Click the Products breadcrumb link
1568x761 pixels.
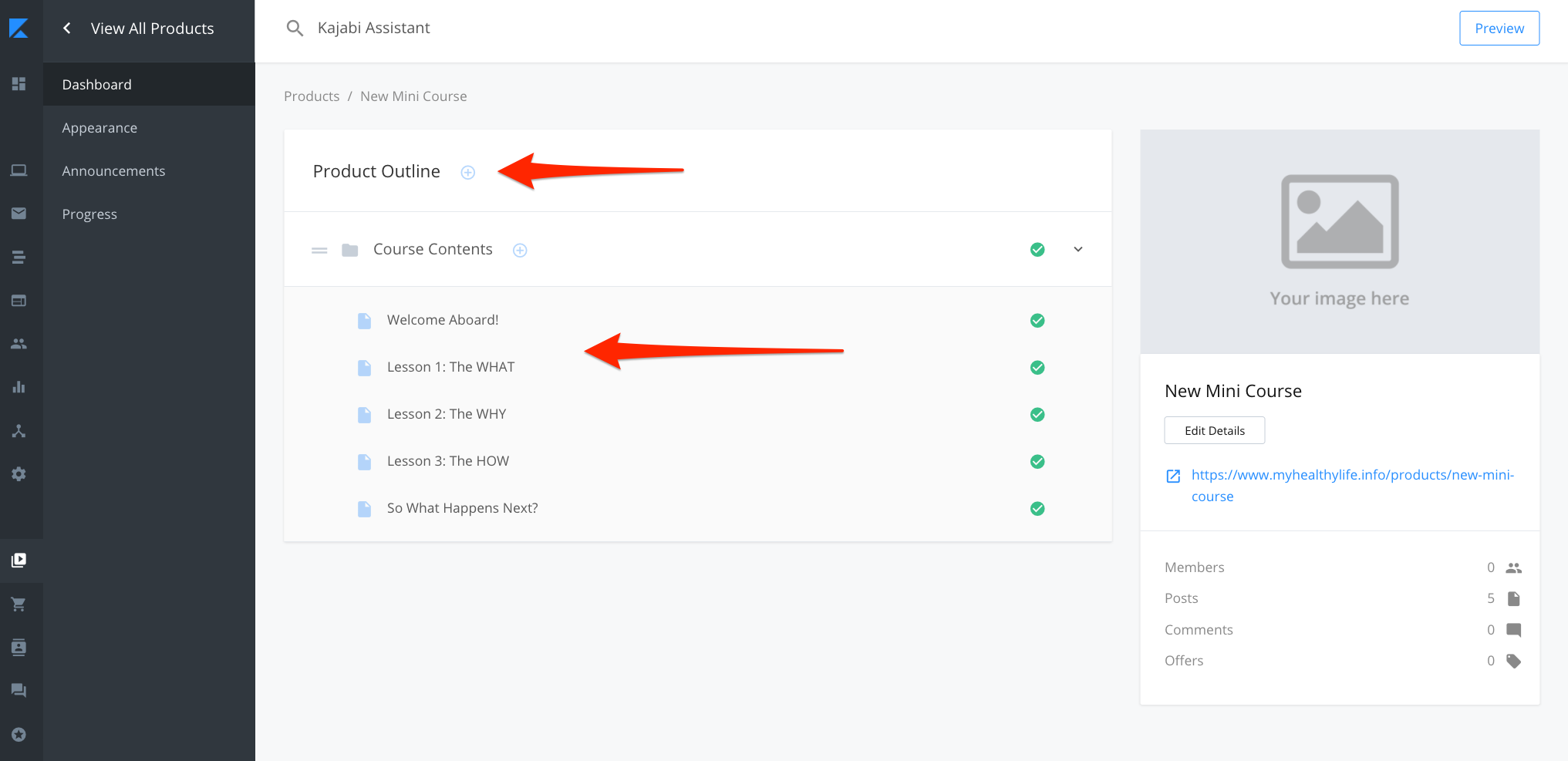click(312, 96)
